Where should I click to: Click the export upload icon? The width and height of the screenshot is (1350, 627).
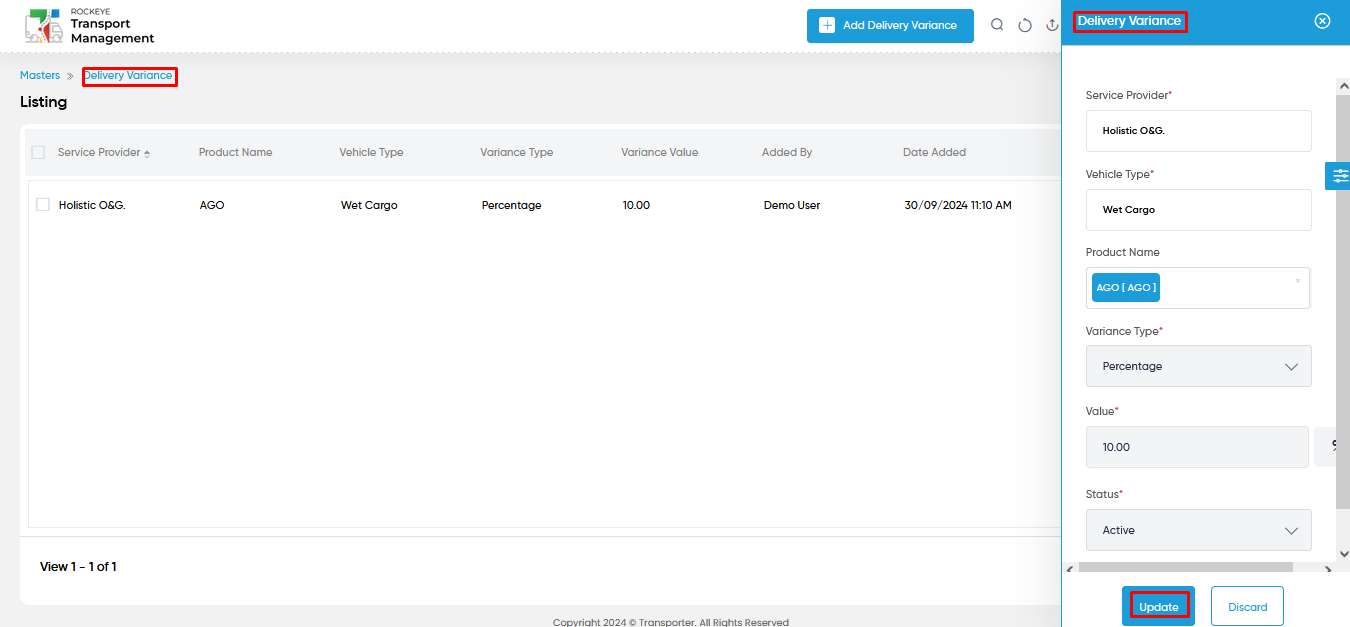tap(1052, 25)
